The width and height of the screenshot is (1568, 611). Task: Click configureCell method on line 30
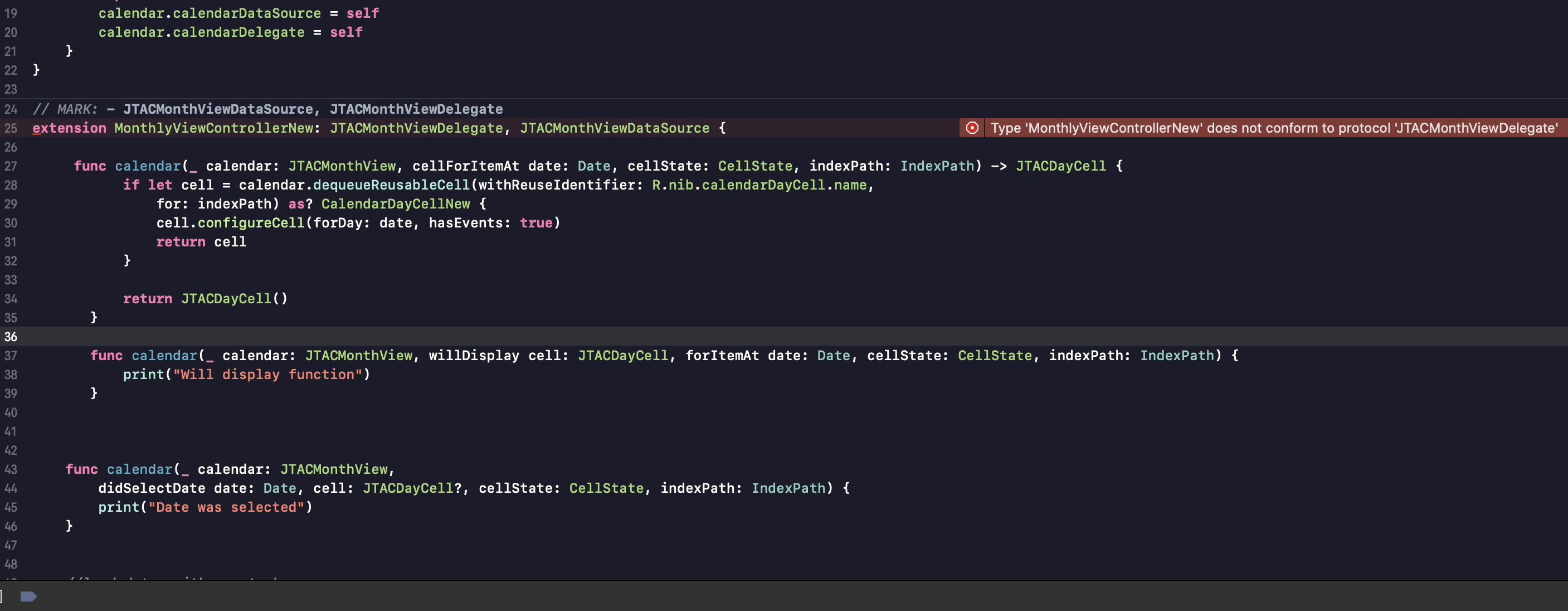point(251,223)
